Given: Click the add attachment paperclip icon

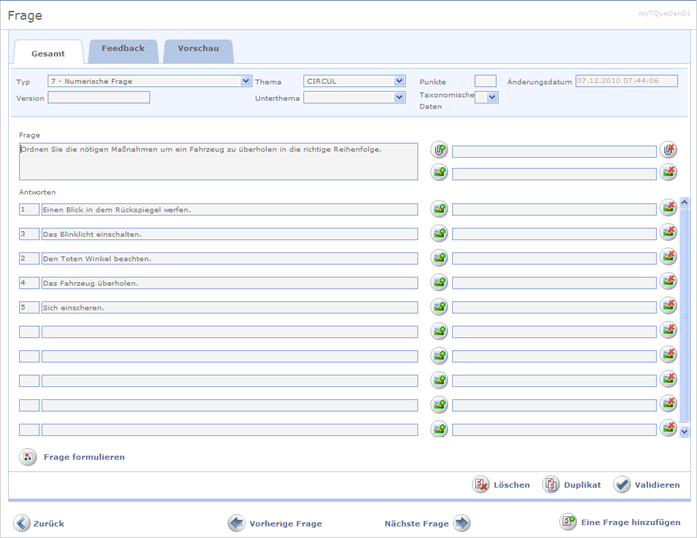Looking at the screenshot, I should click(x=439, y=150).
